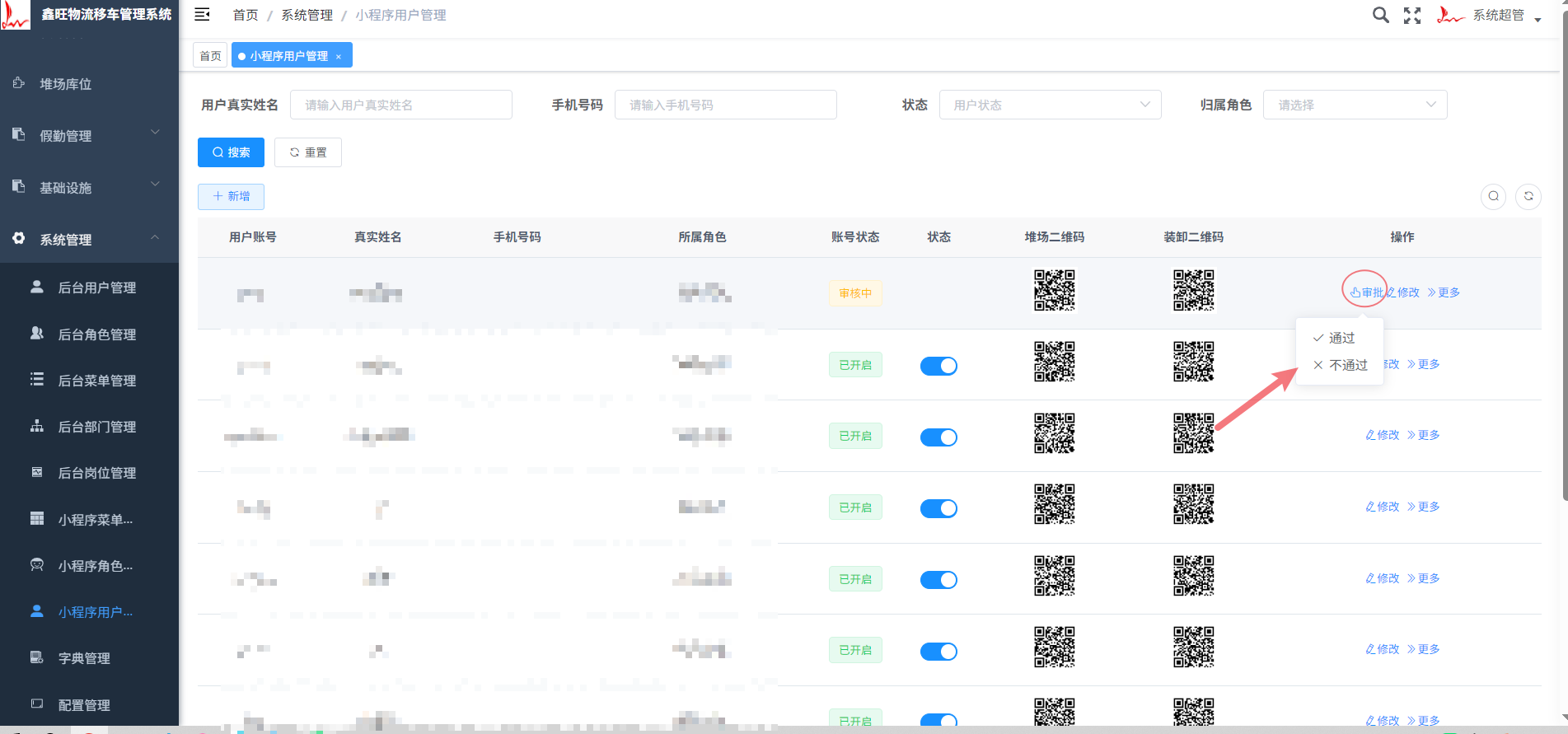
Task: Click 修改 in the fourth row
Action: point(1383,507)
